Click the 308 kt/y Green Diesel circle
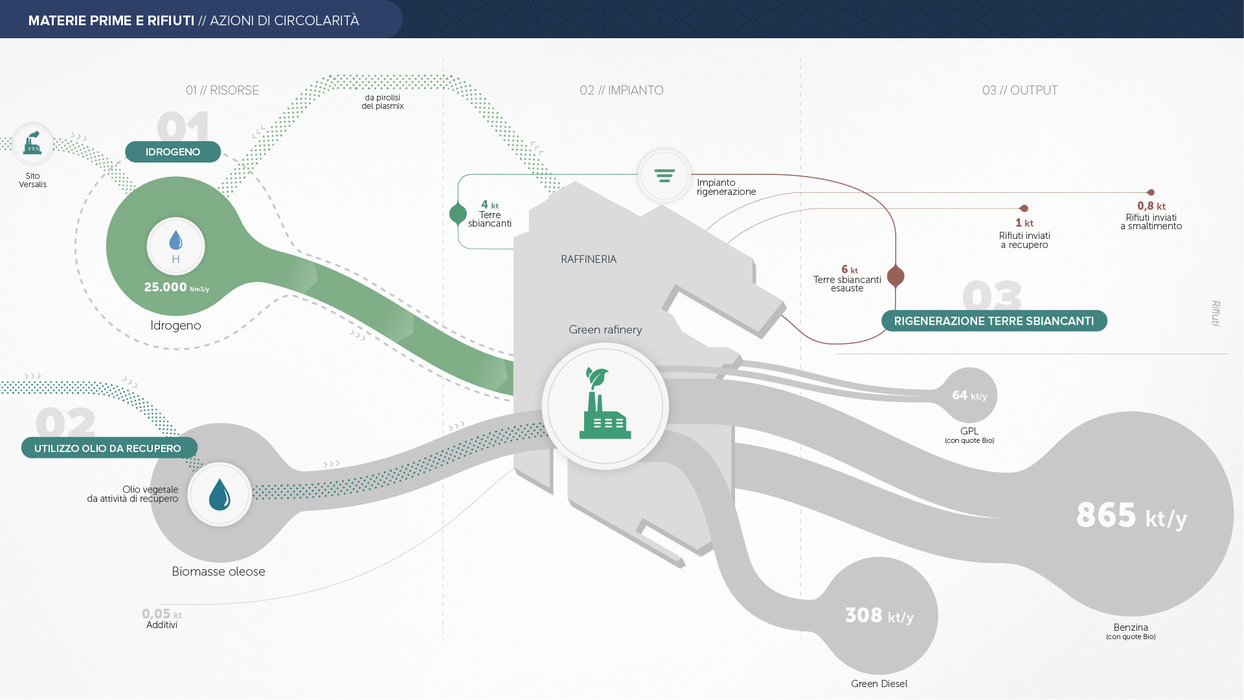The height and width of the screenshot is (700, 1244). [x=878, y=616]
